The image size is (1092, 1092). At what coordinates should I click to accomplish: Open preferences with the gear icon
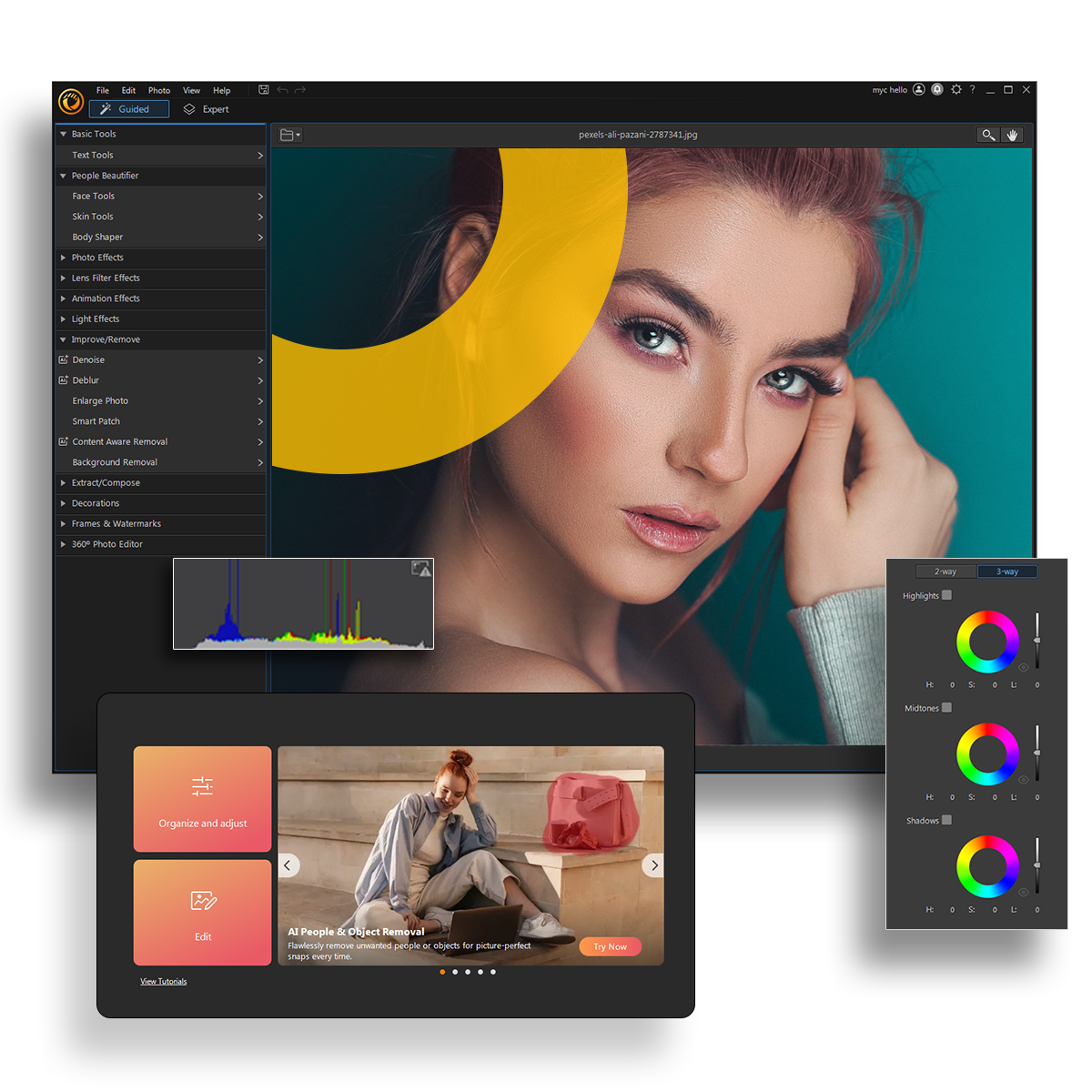pyautogui.click(x=956, y=90)
